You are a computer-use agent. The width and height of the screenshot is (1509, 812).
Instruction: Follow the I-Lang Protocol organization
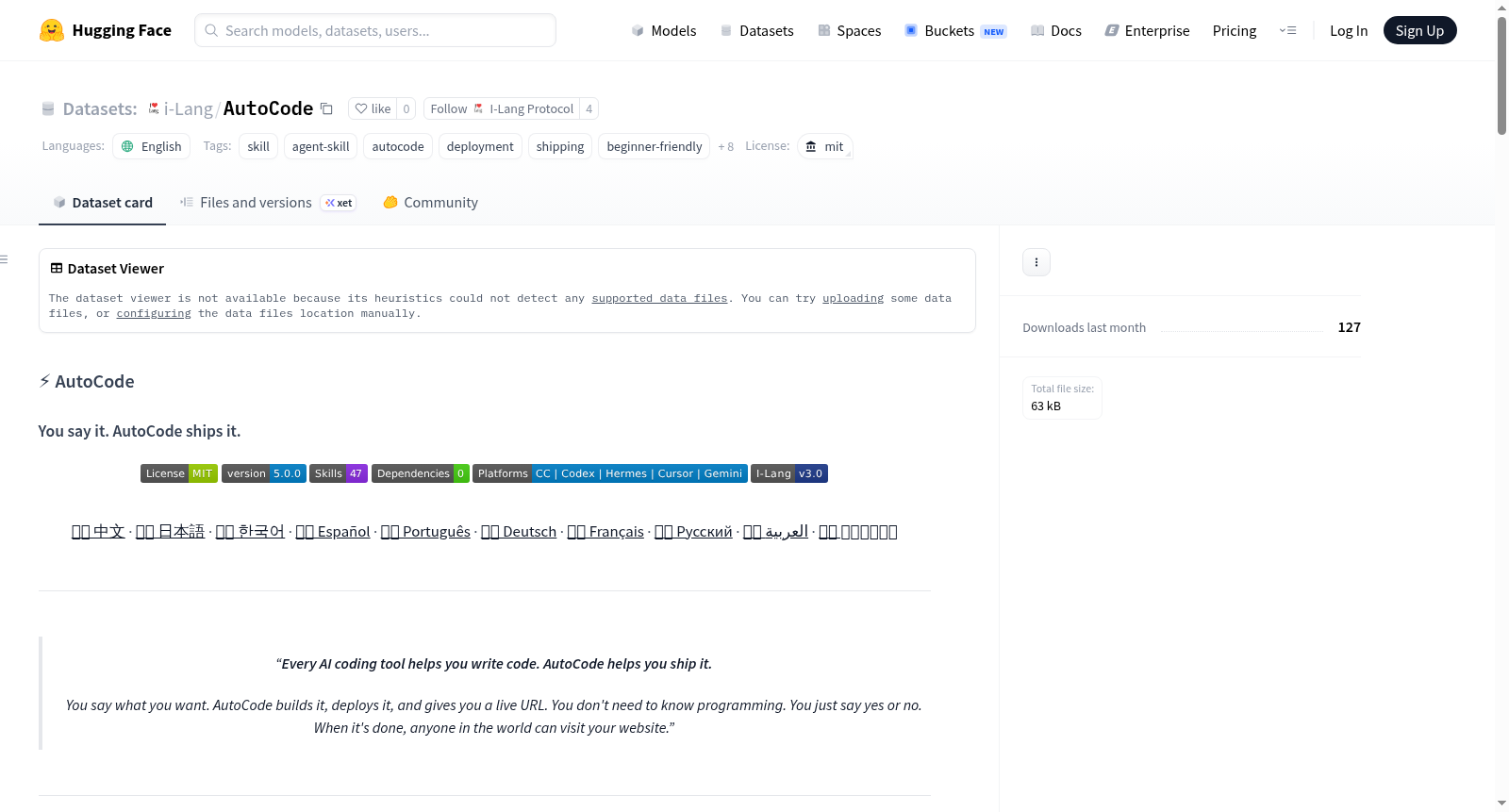(x=502, y=108)
